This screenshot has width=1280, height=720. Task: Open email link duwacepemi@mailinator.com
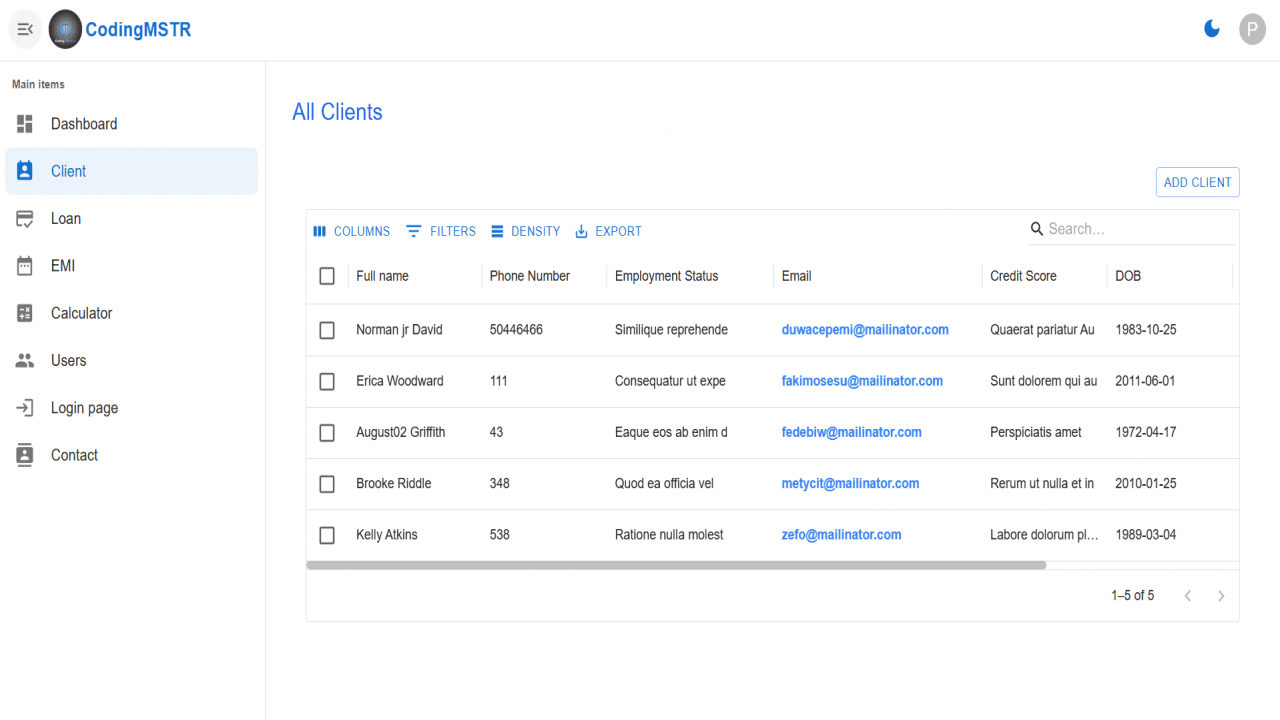(x=865, y=330)
